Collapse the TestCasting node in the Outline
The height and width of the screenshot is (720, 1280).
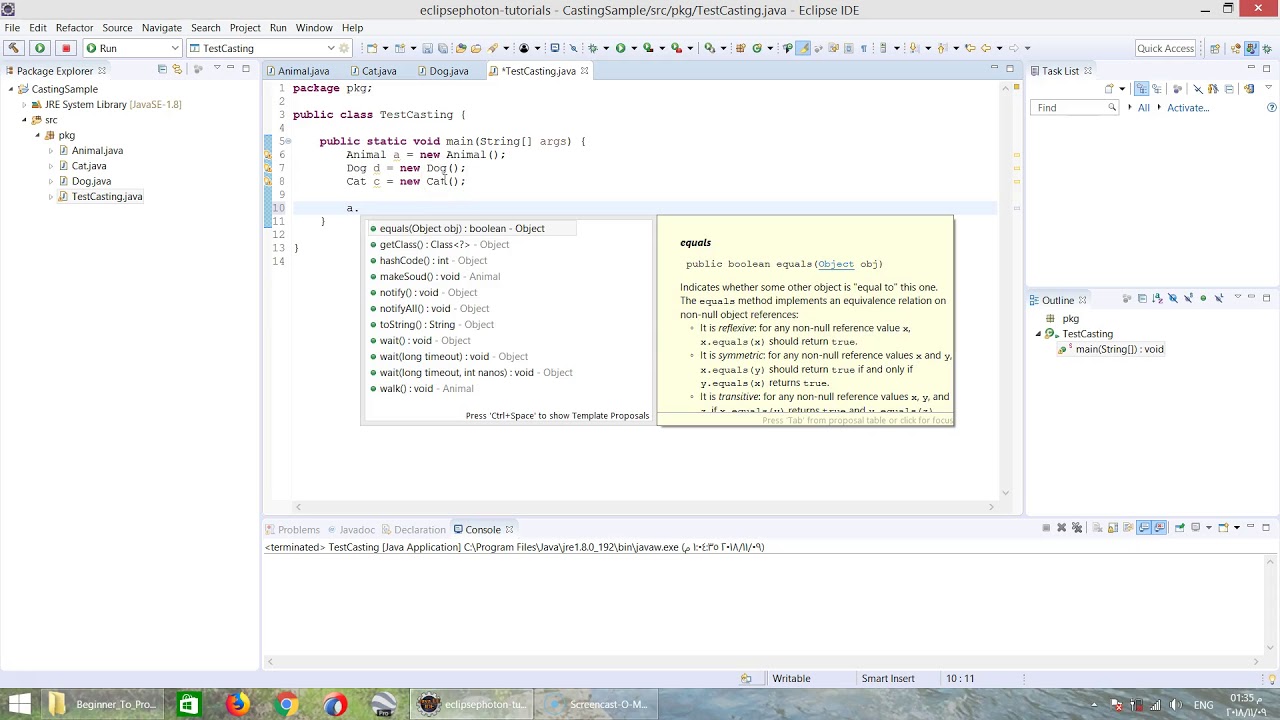coord(1038,334)
